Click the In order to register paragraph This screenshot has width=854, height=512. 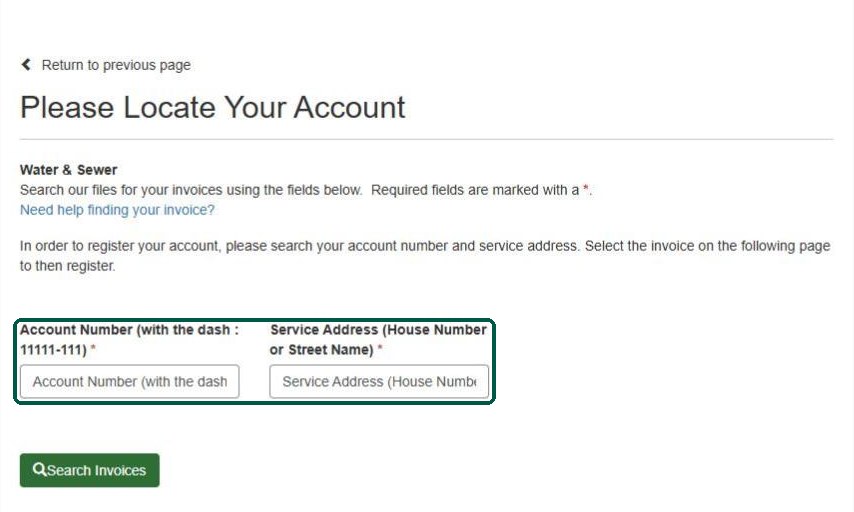pyautogui.click(x=425, y=256)
